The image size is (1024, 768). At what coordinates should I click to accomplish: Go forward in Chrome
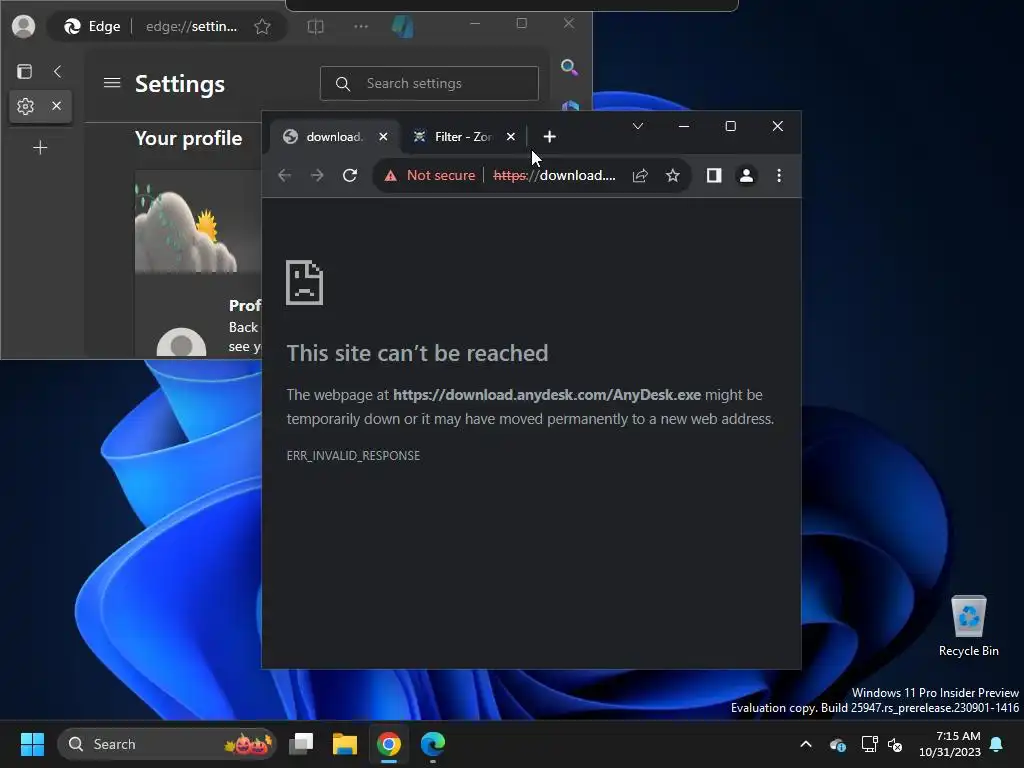tap(317, 175)
